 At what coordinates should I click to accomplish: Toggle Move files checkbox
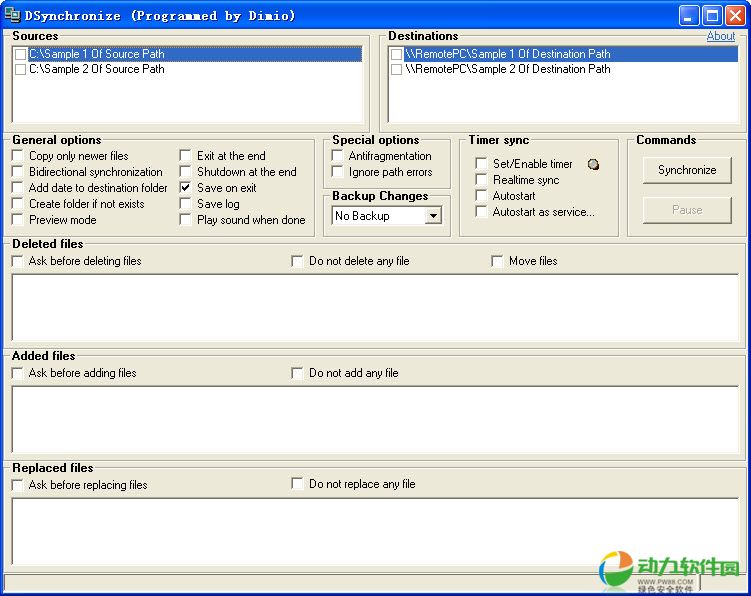pos(498,261)
